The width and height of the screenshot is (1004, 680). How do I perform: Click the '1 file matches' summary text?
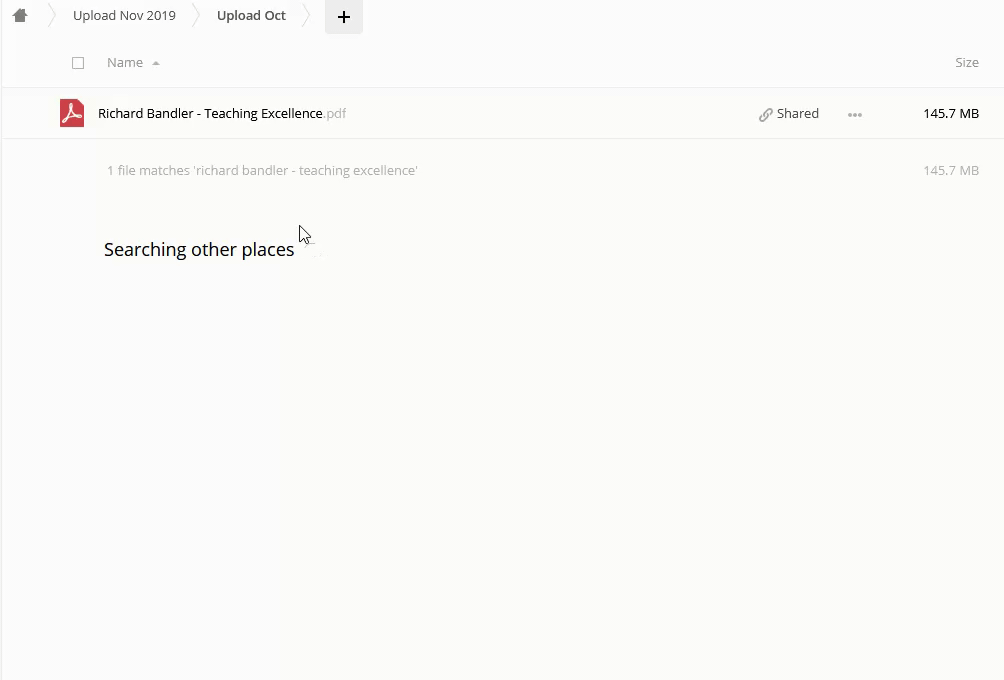pyautogui.click(x=262, y=171)
